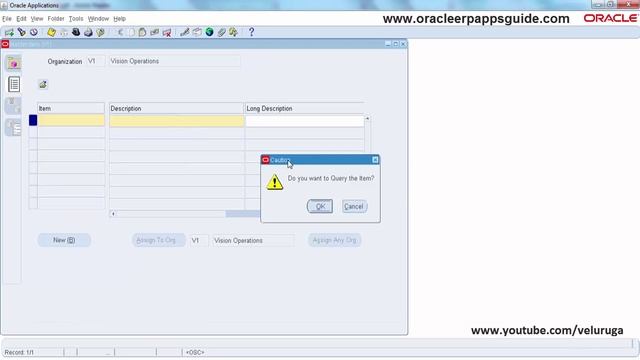This screenshot has height=360, width=640.
Task: Click the V1 field next to Assign To Org
Action: (x=199, y=240)
